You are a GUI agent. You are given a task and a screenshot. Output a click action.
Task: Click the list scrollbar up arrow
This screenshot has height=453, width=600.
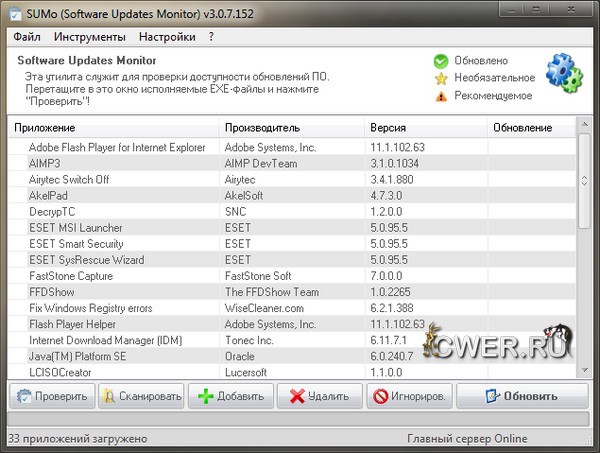pos(584,124)
